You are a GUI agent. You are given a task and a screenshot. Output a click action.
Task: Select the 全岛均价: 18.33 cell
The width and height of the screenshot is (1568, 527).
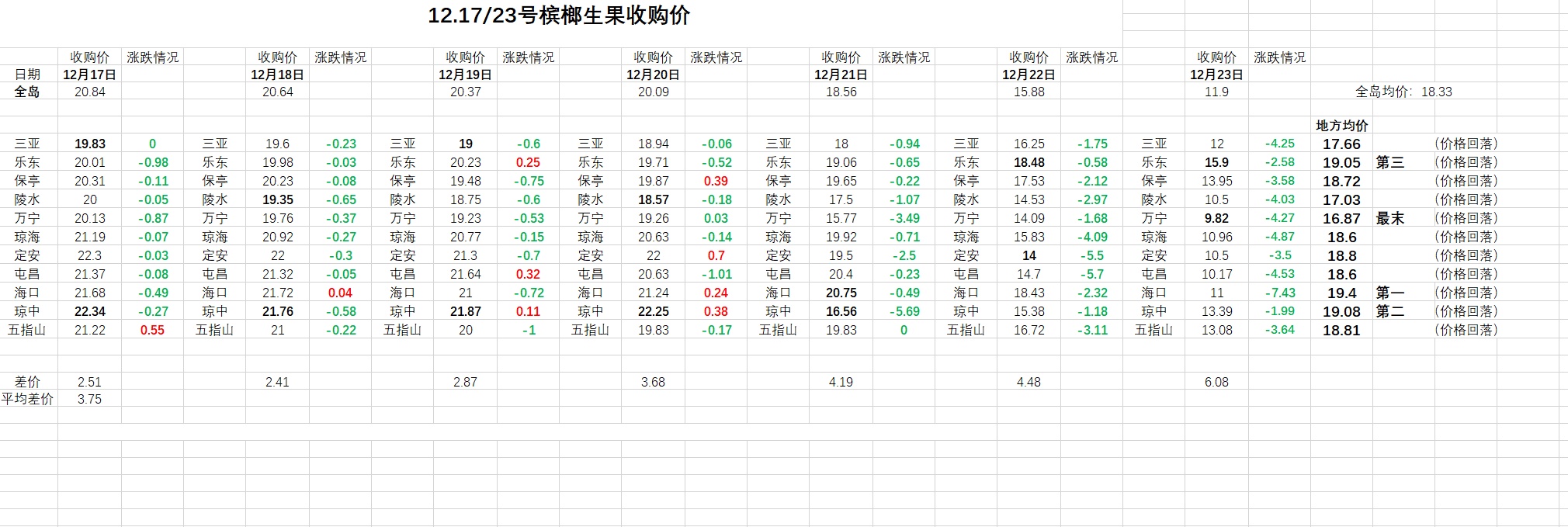1403,92
